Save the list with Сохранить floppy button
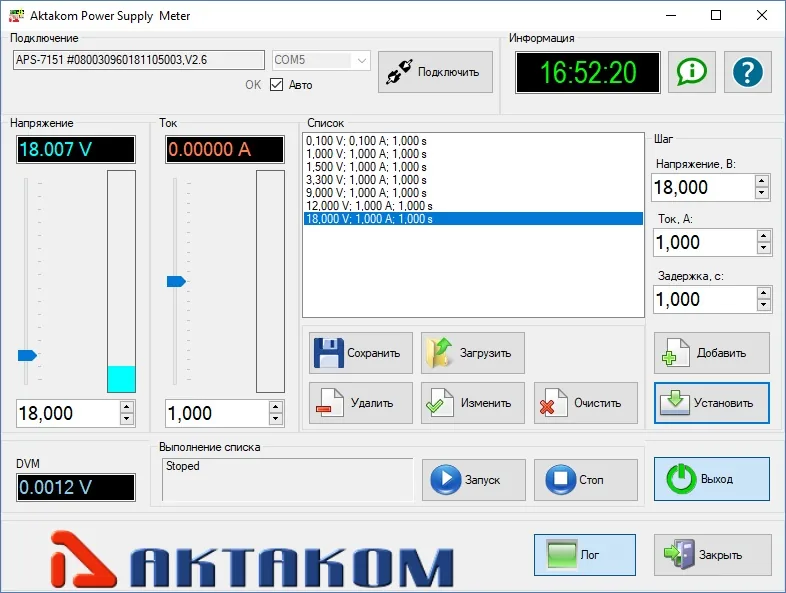786x593 pixels. pyautogui.click(x=361, y=353)
